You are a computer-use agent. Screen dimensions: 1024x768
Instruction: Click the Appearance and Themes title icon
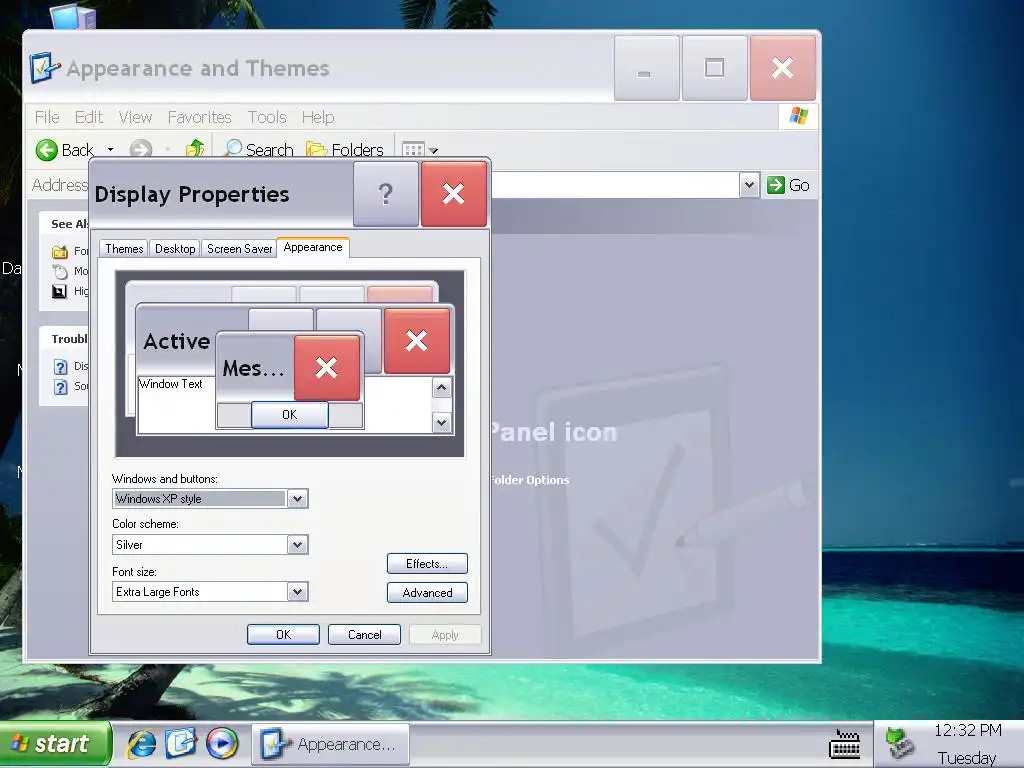click(x=45, y=68)
